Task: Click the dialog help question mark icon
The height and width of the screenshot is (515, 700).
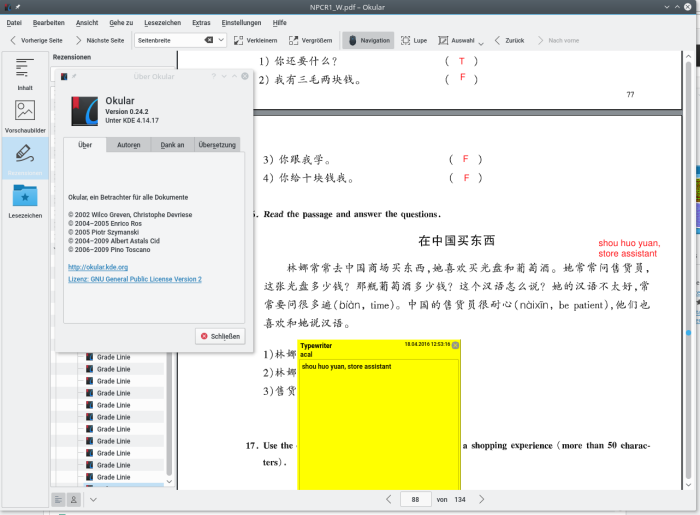Action: tap(213, 76)
